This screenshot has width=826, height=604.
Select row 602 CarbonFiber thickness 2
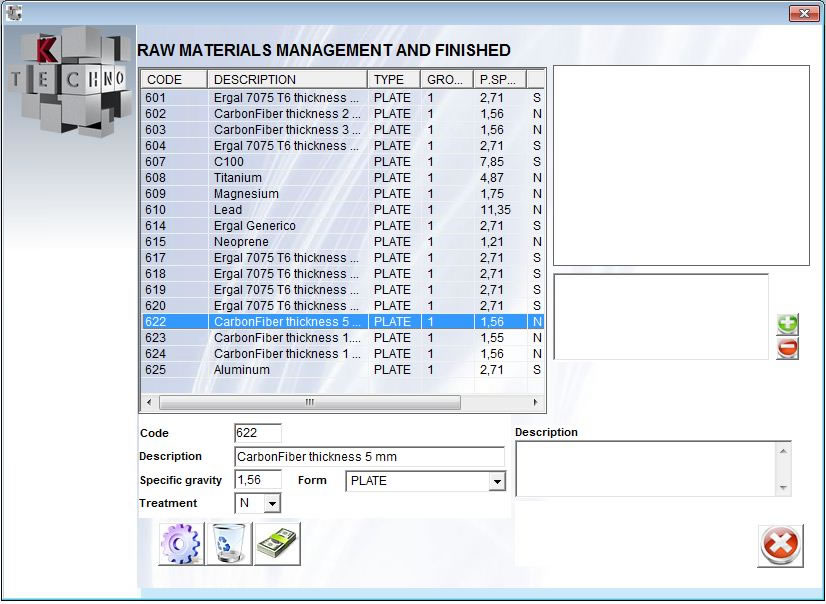343,114
